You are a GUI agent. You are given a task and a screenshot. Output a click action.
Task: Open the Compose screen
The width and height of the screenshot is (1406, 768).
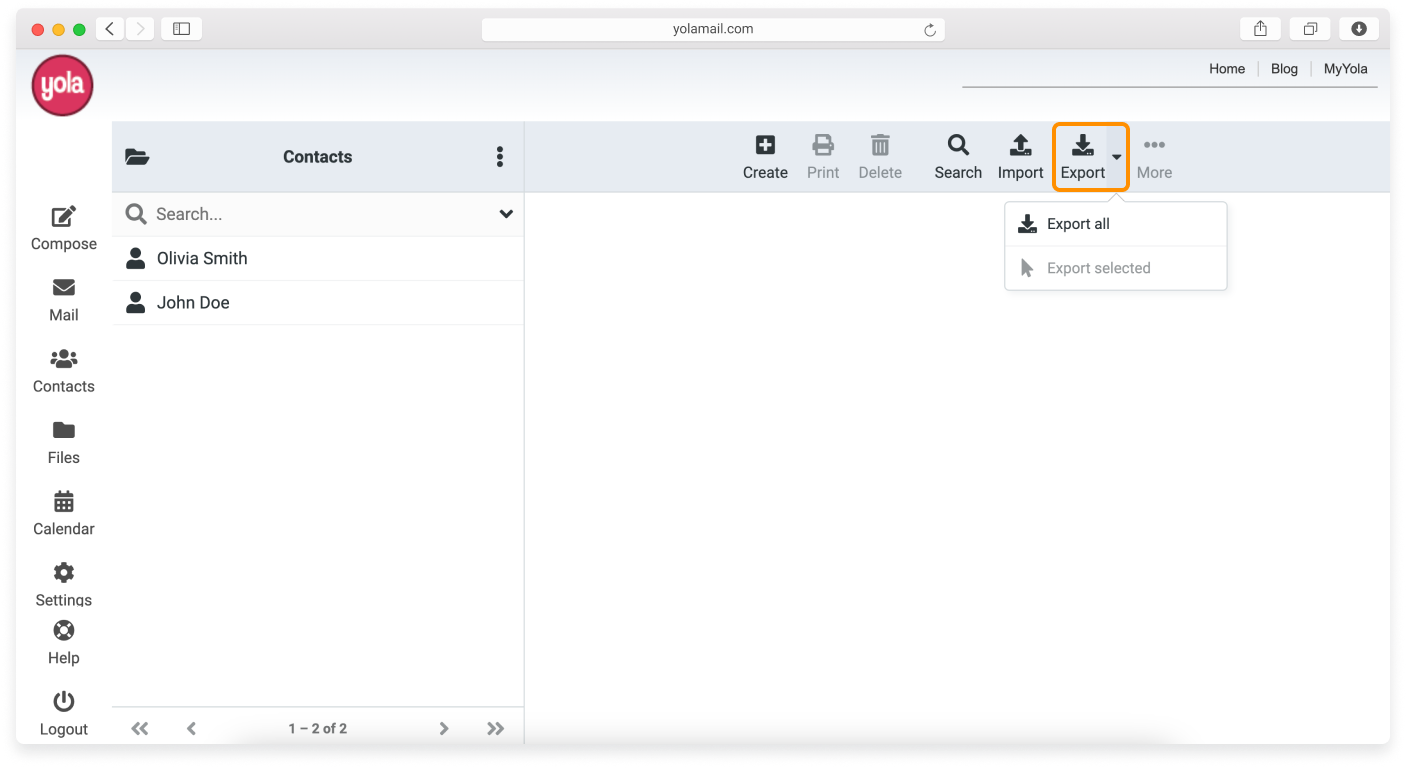click(63, 228)
